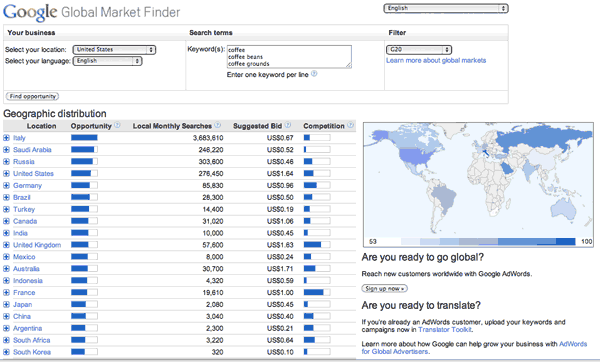Viewport: 600px width, 362px height.
Task: Click the Google logo
Action: click(x=30, y=12)
